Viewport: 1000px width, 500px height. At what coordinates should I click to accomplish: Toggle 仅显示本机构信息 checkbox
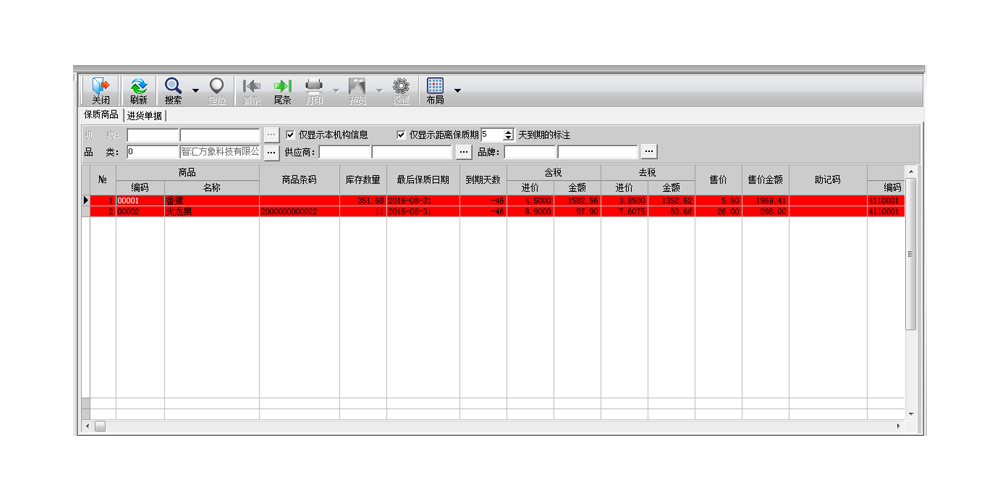(x=290, y=135)
